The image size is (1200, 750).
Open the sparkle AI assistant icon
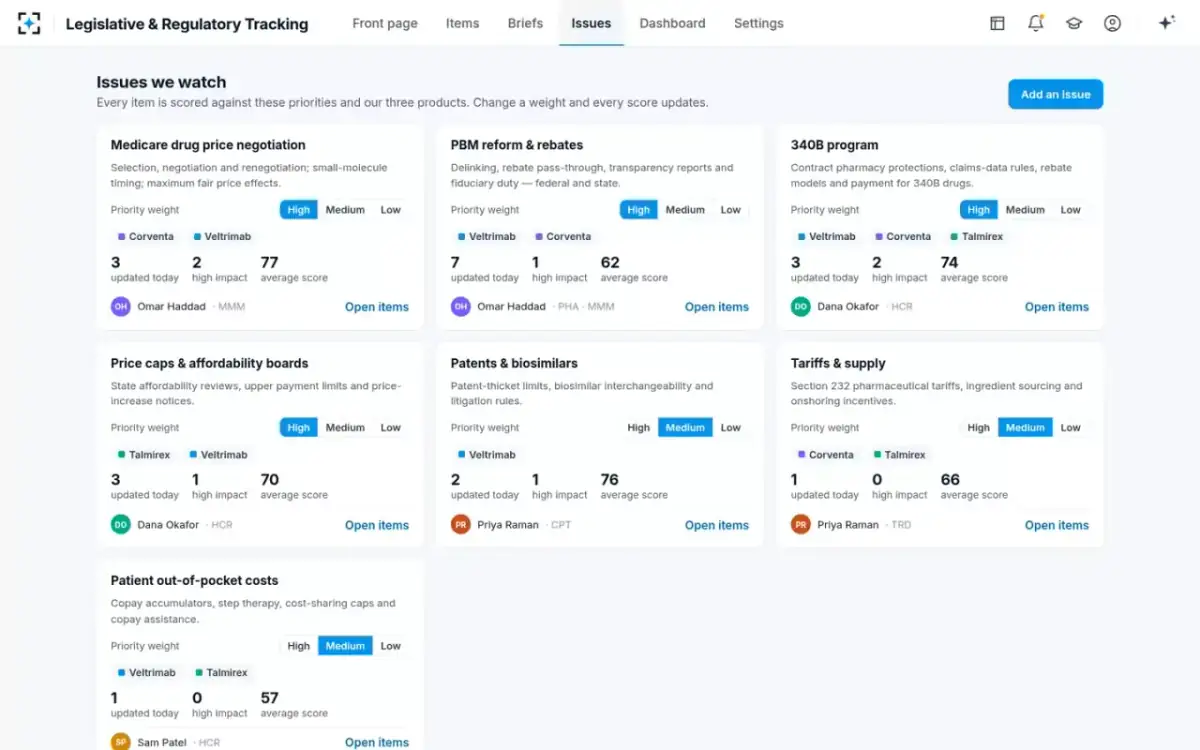1166,23
